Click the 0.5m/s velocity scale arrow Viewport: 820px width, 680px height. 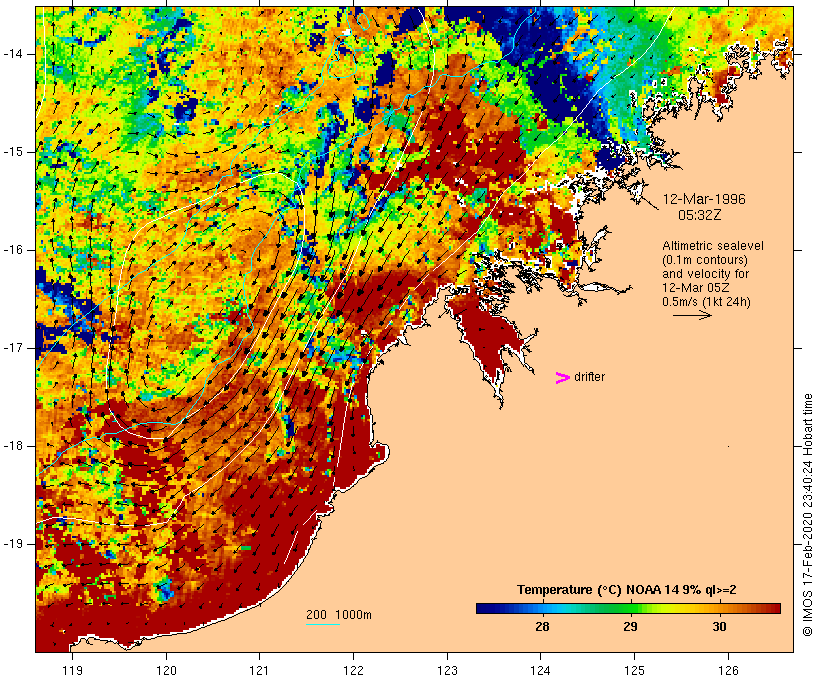coord(692,315)
